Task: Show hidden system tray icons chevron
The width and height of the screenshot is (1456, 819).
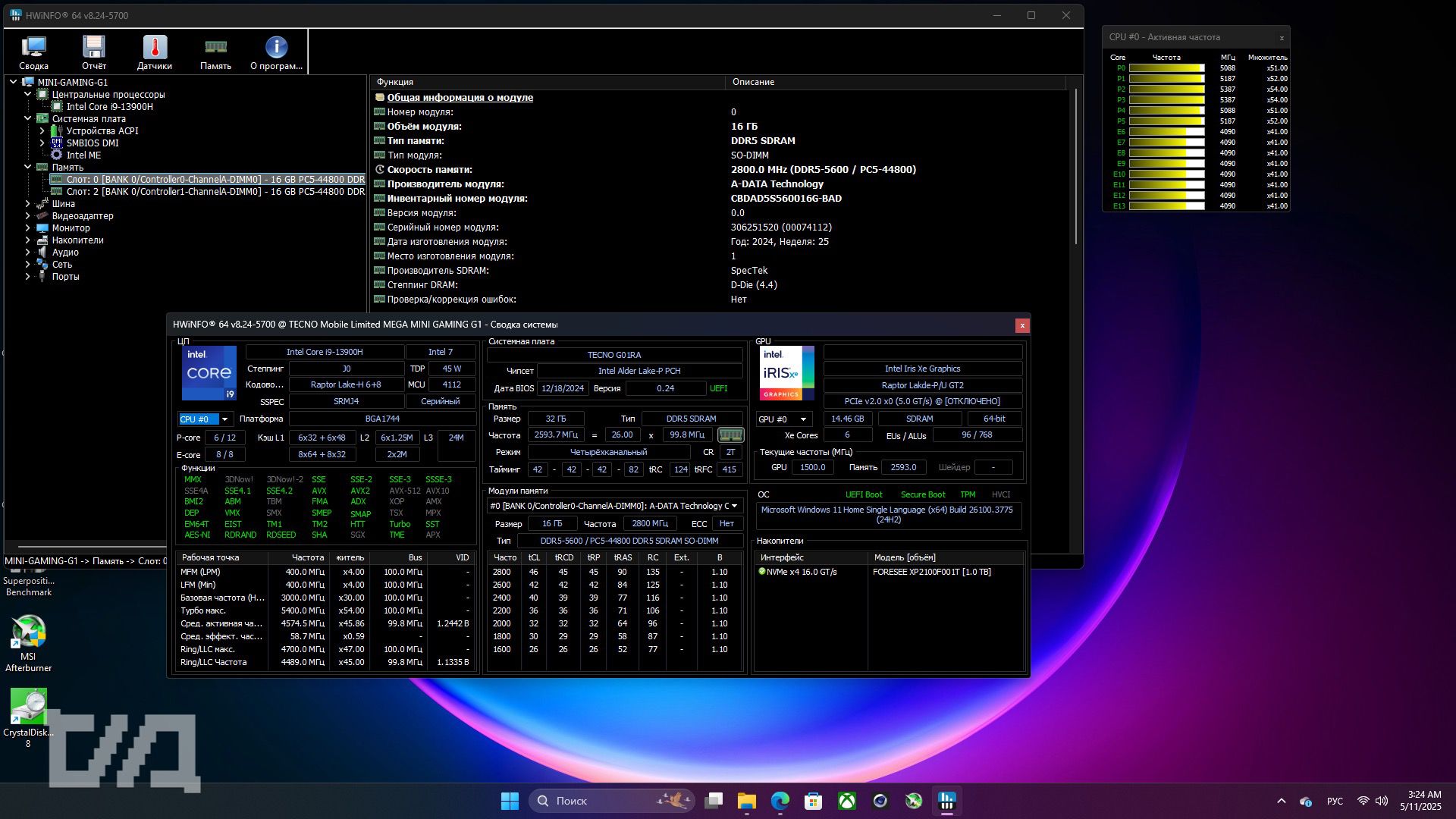Action: pyautogui.click(x=1282, y=801)
